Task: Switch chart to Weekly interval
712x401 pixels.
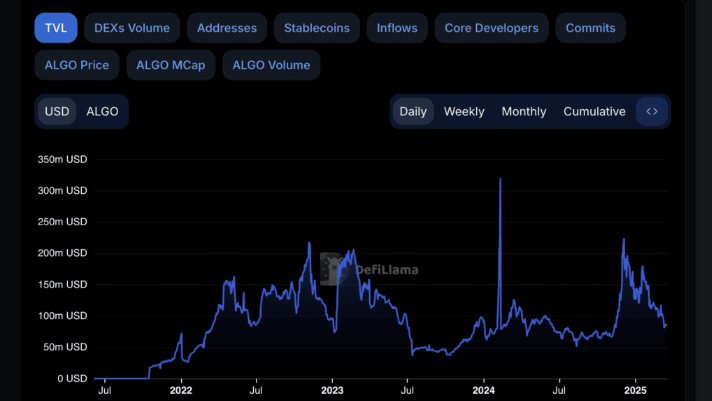Action: (x=464, y=111)
